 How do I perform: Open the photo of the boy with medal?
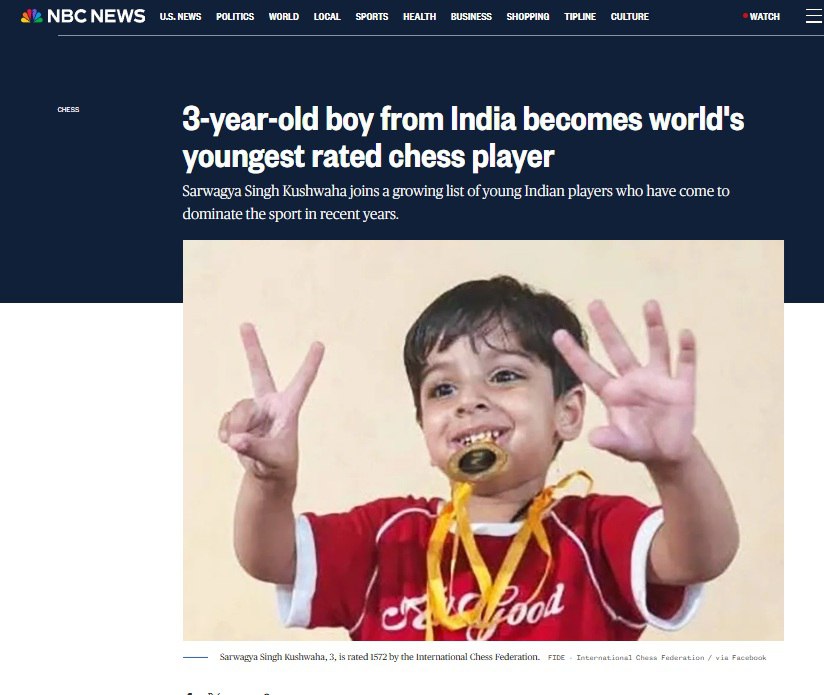[x=483, y=440]
